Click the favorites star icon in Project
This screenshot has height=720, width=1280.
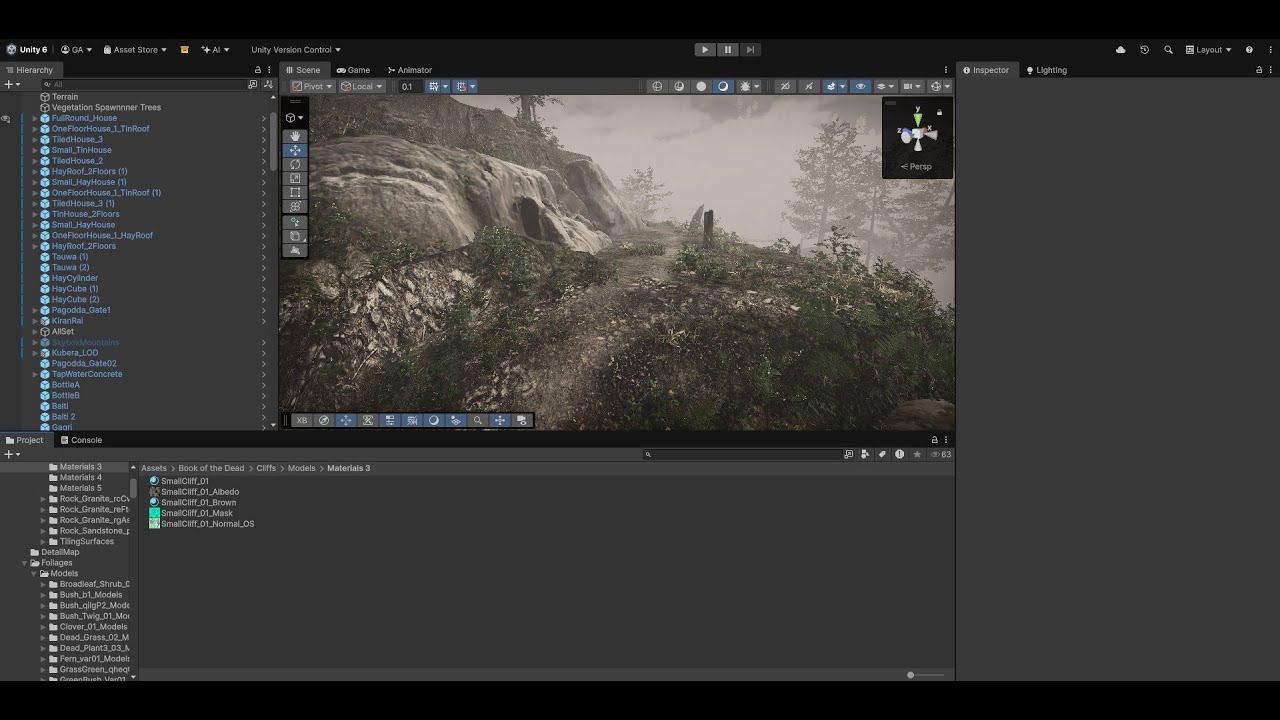[917, 454]
